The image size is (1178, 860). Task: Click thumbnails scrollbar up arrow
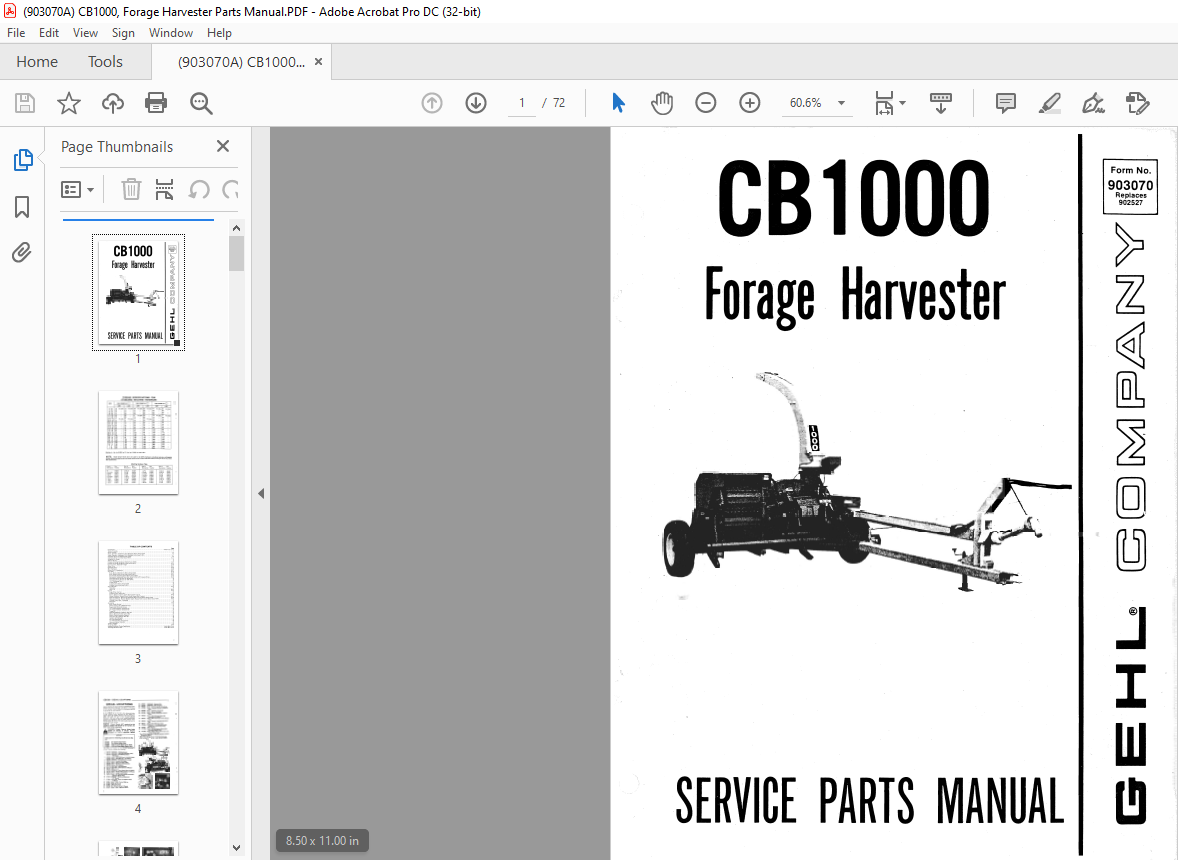tap(237, 228)
